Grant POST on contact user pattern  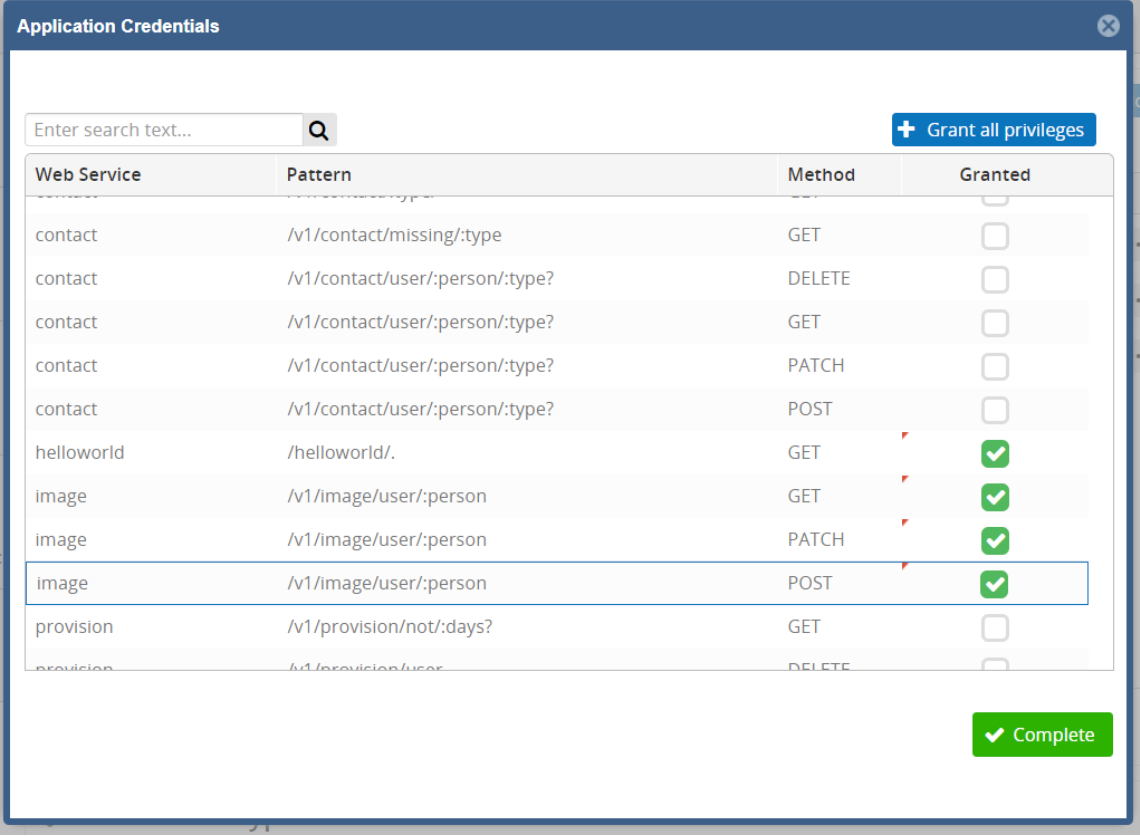[994, 410]
